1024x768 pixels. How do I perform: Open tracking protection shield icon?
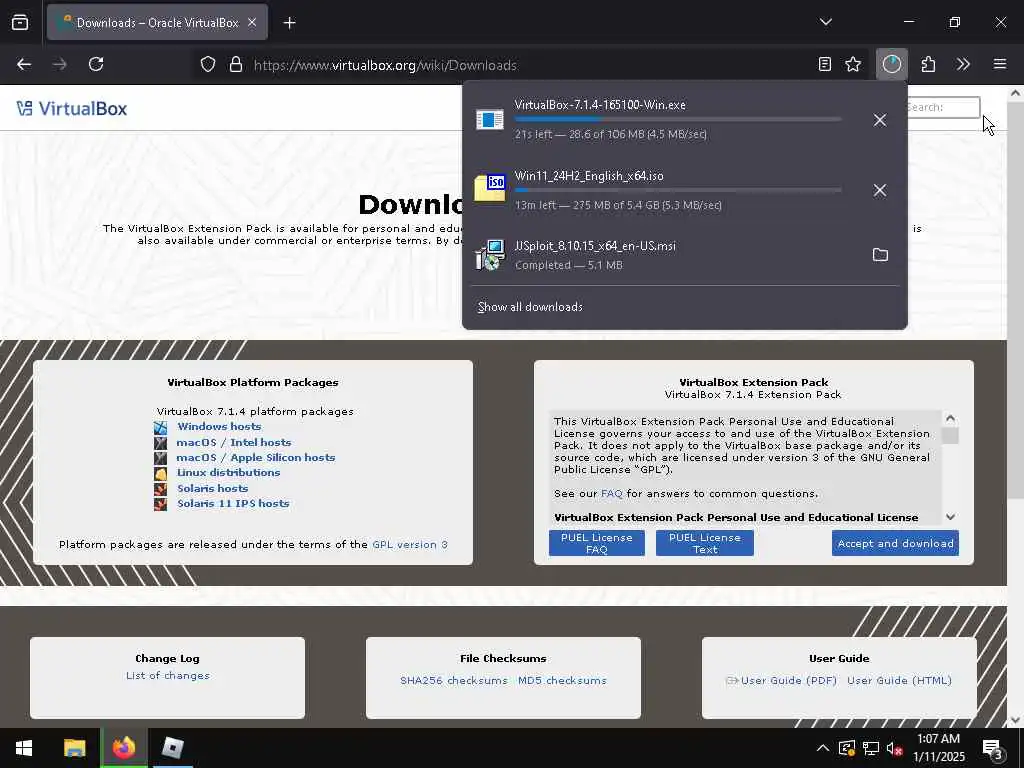point(208,64)
